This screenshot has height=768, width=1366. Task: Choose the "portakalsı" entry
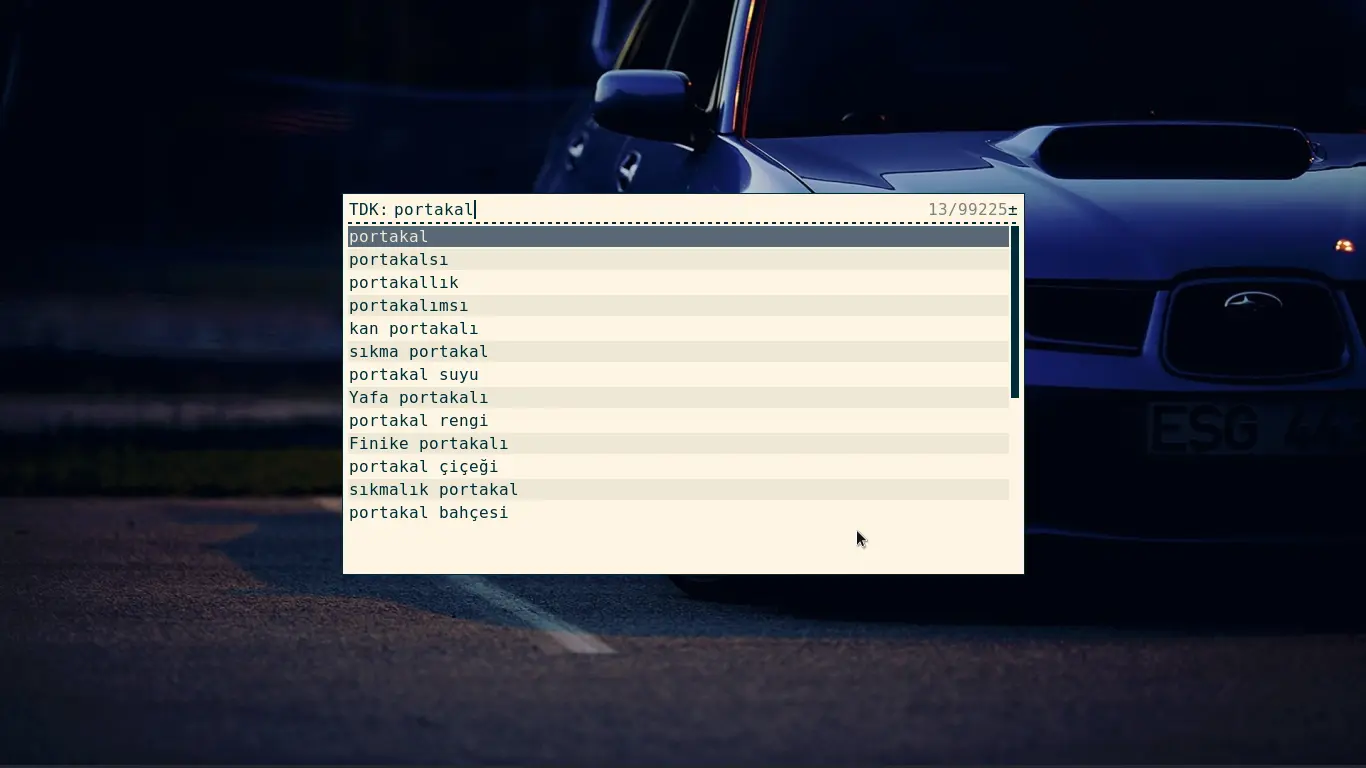coord(678,260)
